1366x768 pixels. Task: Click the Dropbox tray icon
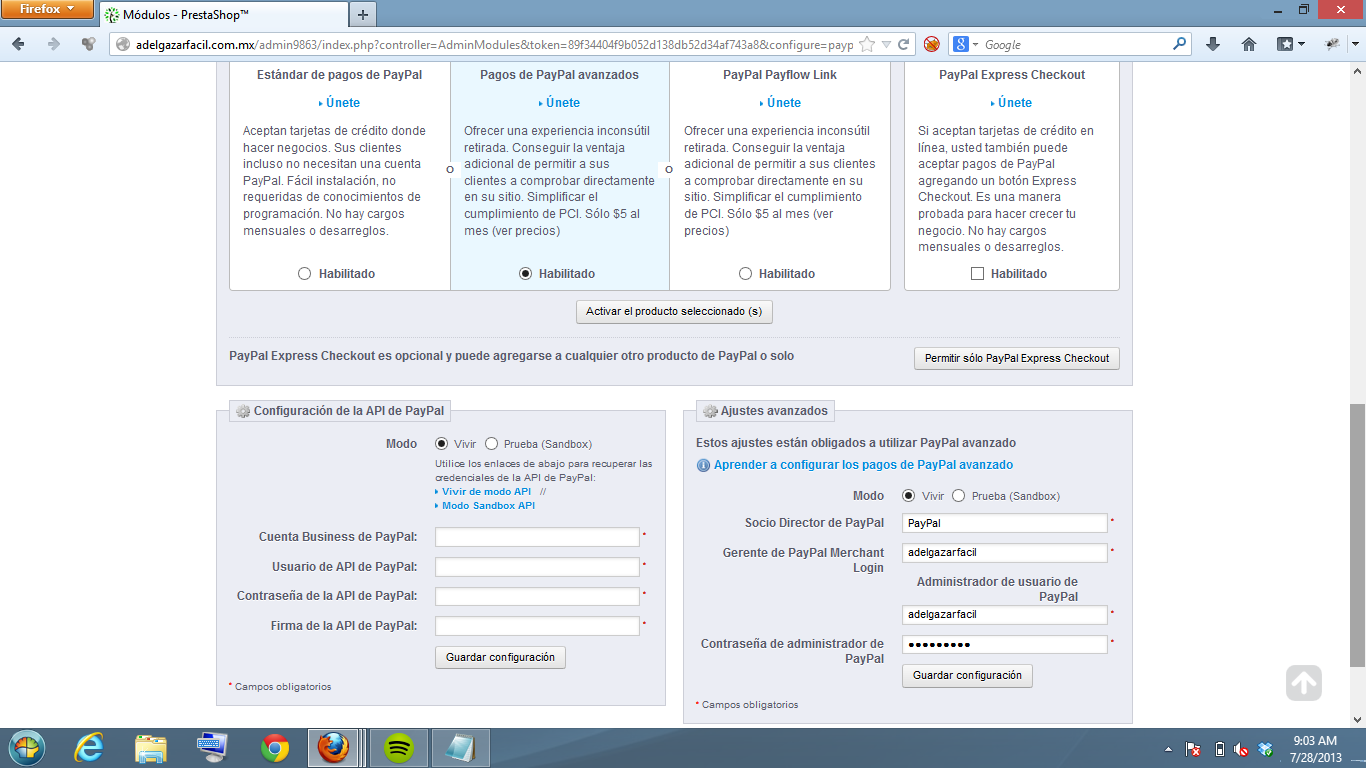pyautogui.click(x=1266, y=749)
